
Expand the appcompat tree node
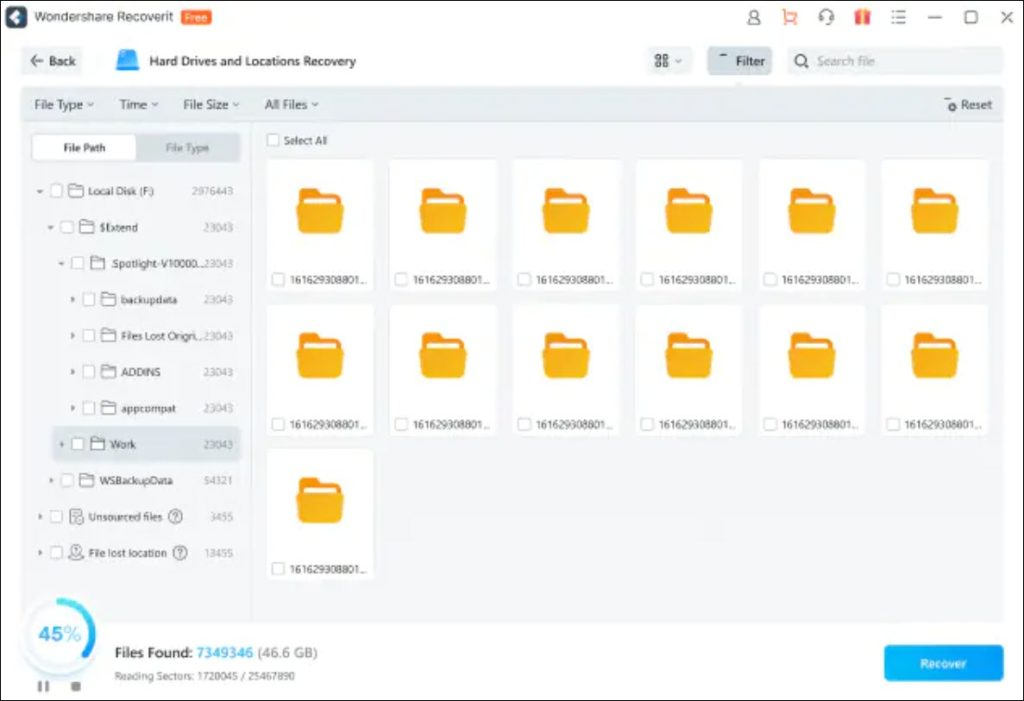point(72,408)
